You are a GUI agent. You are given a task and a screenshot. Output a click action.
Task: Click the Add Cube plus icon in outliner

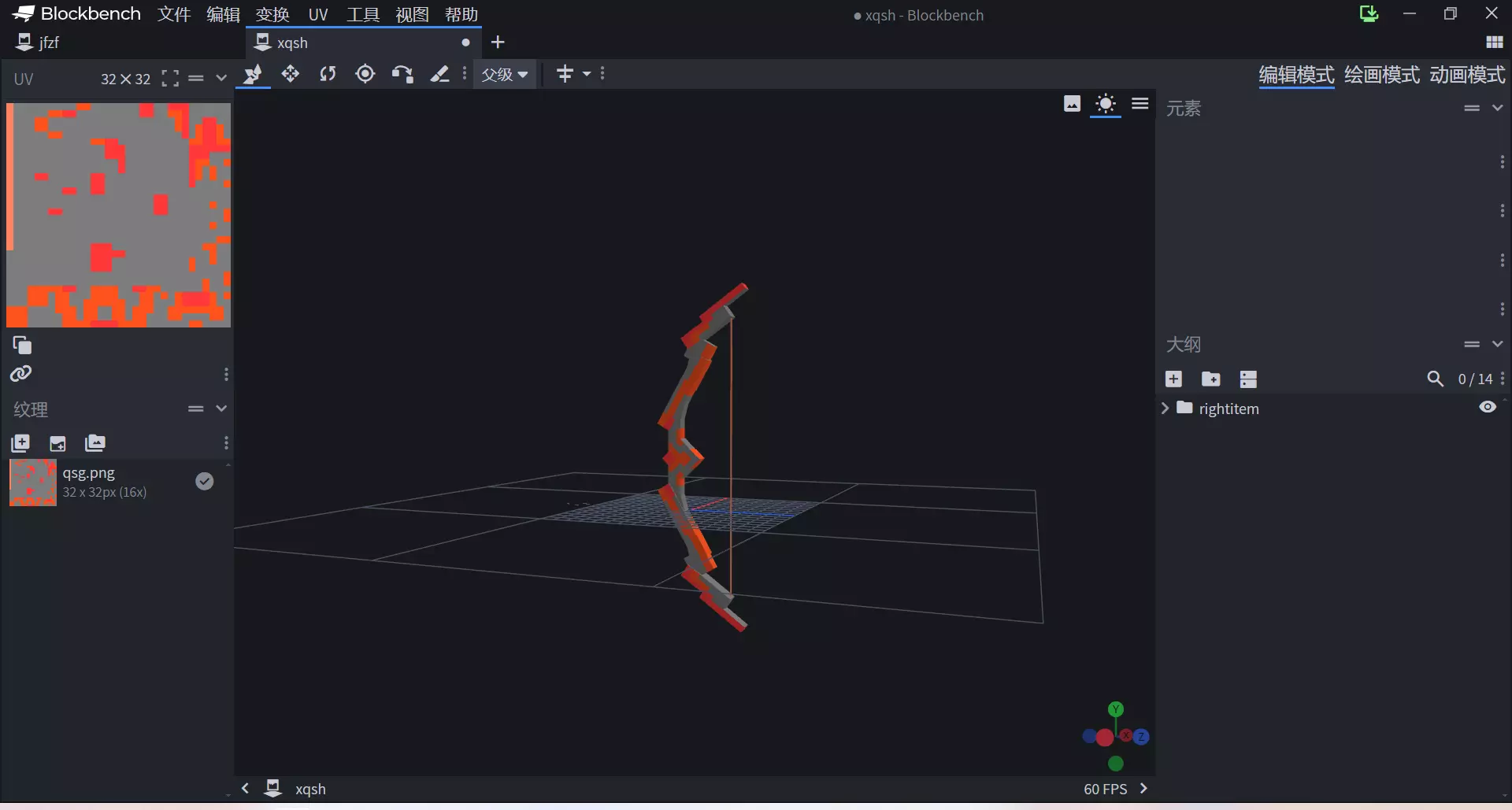1173,379
